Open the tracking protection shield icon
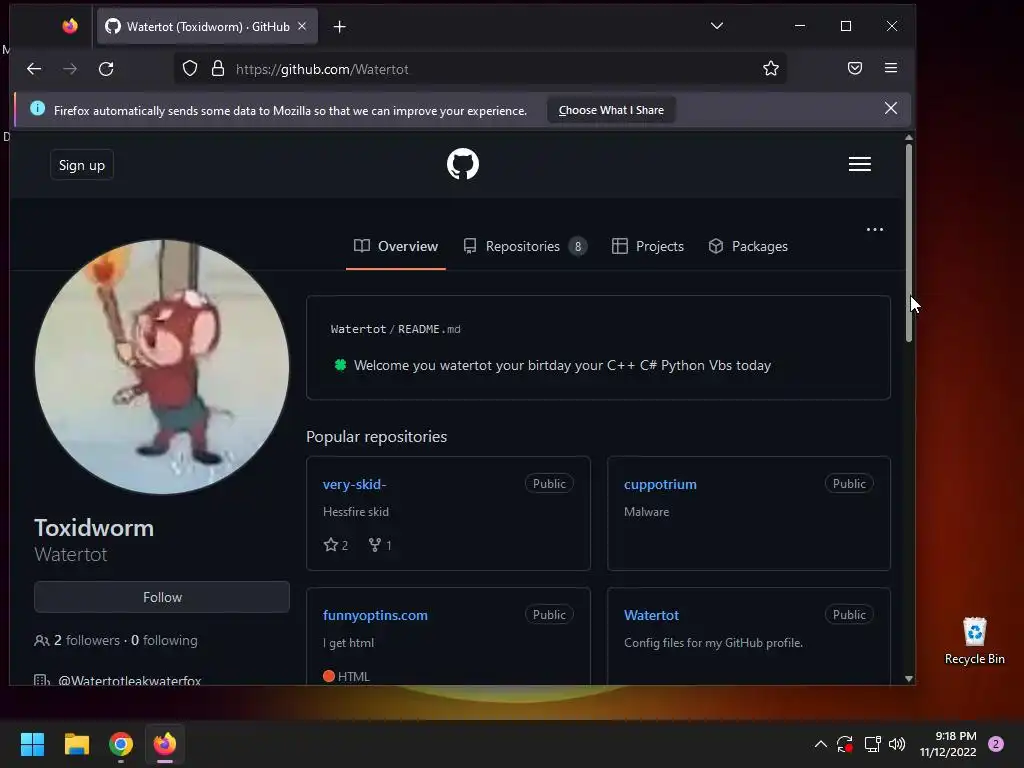This screenshot has height=768, width=1024. click(x=189, y=69)
